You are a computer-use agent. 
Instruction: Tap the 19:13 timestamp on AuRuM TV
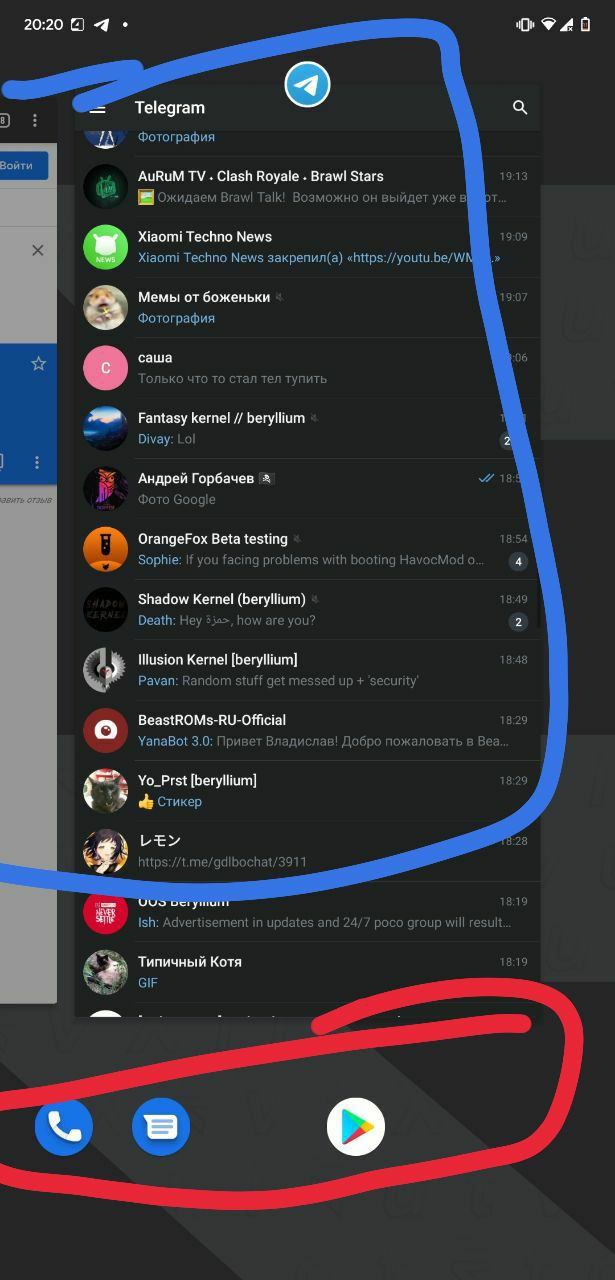tap(513, 176)
